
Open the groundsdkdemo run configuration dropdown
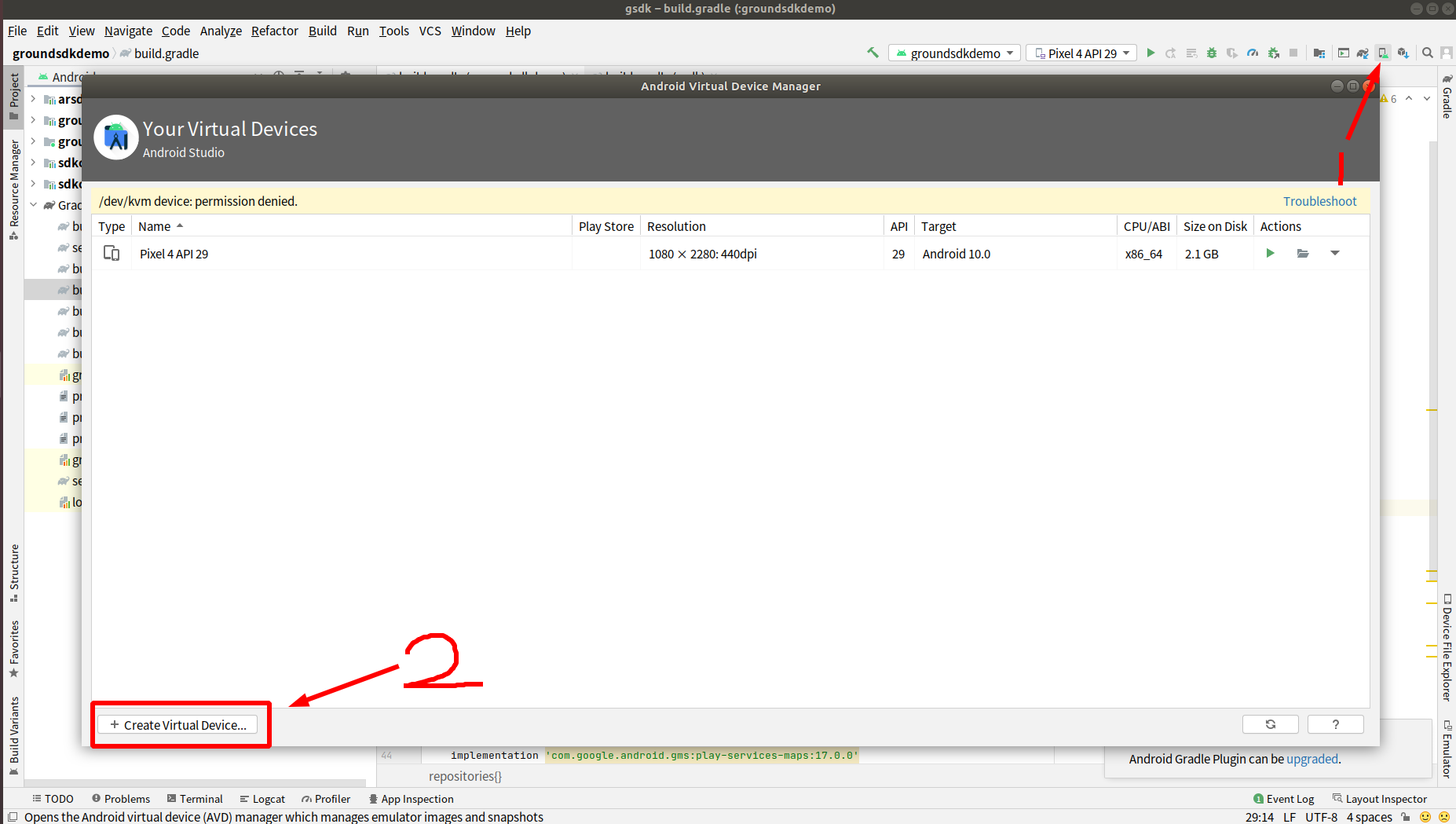954,53
